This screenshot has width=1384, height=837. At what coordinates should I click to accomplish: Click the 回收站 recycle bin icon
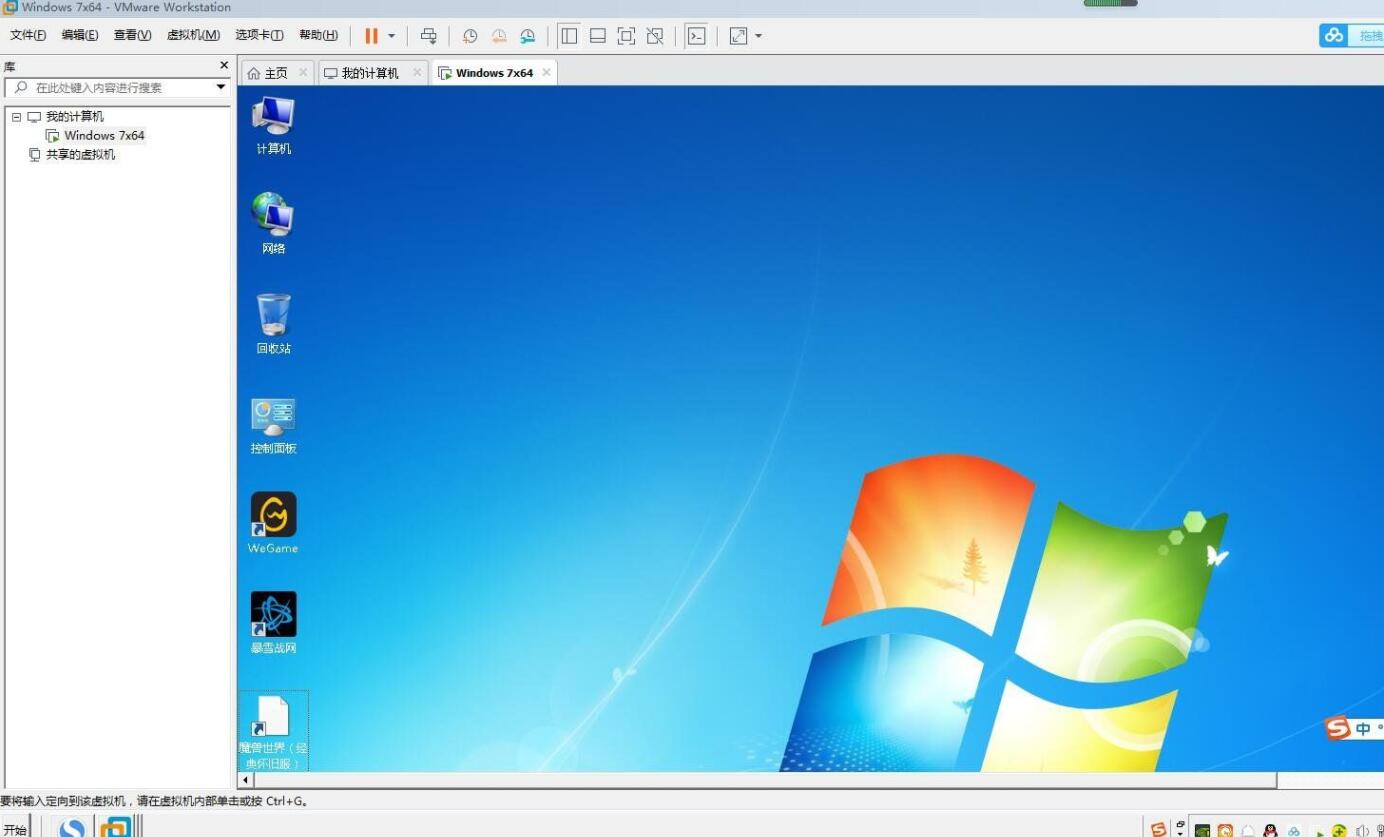pyautogui.click(x=273, y=324)
